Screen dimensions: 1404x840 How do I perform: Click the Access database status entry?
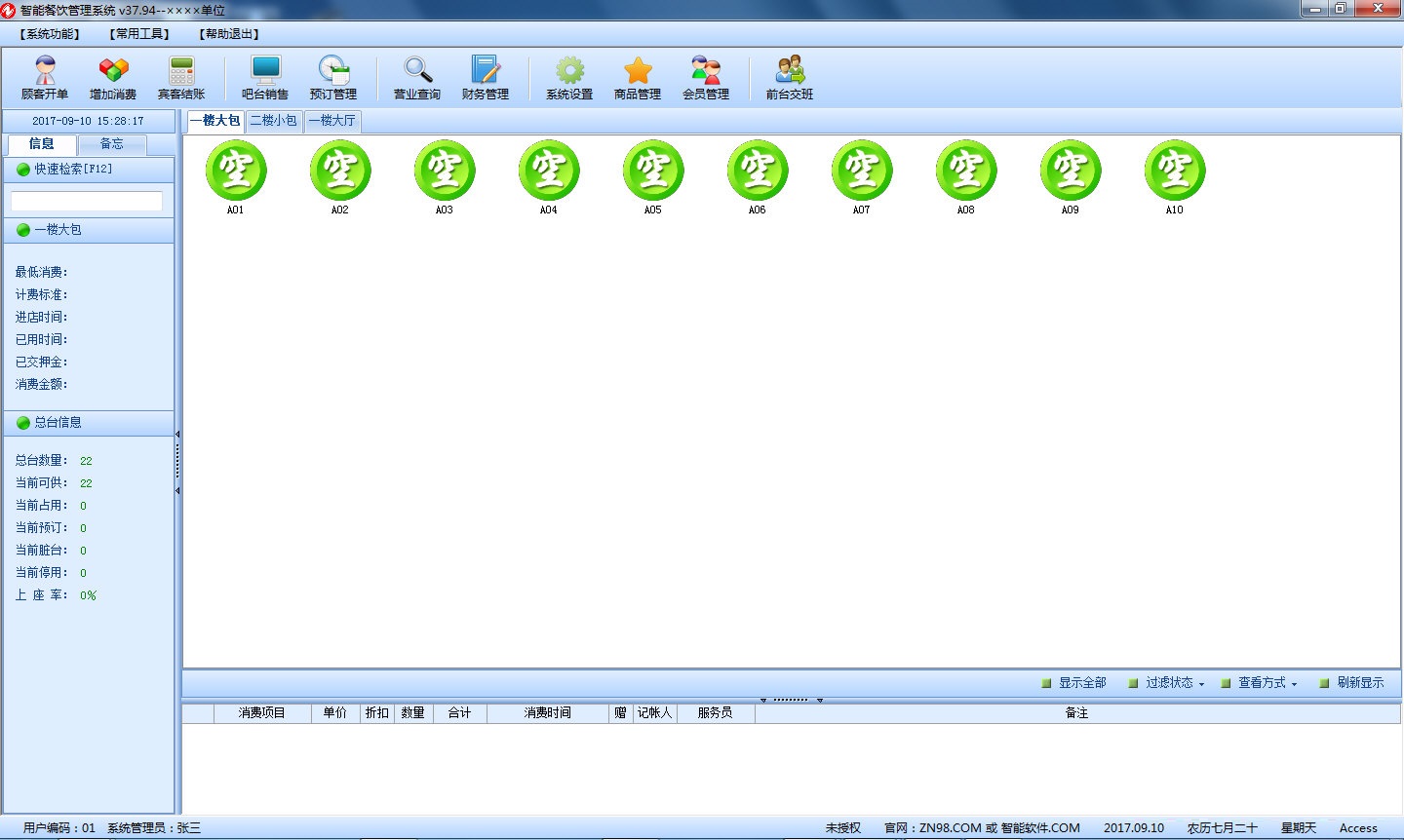point(1358,828)
